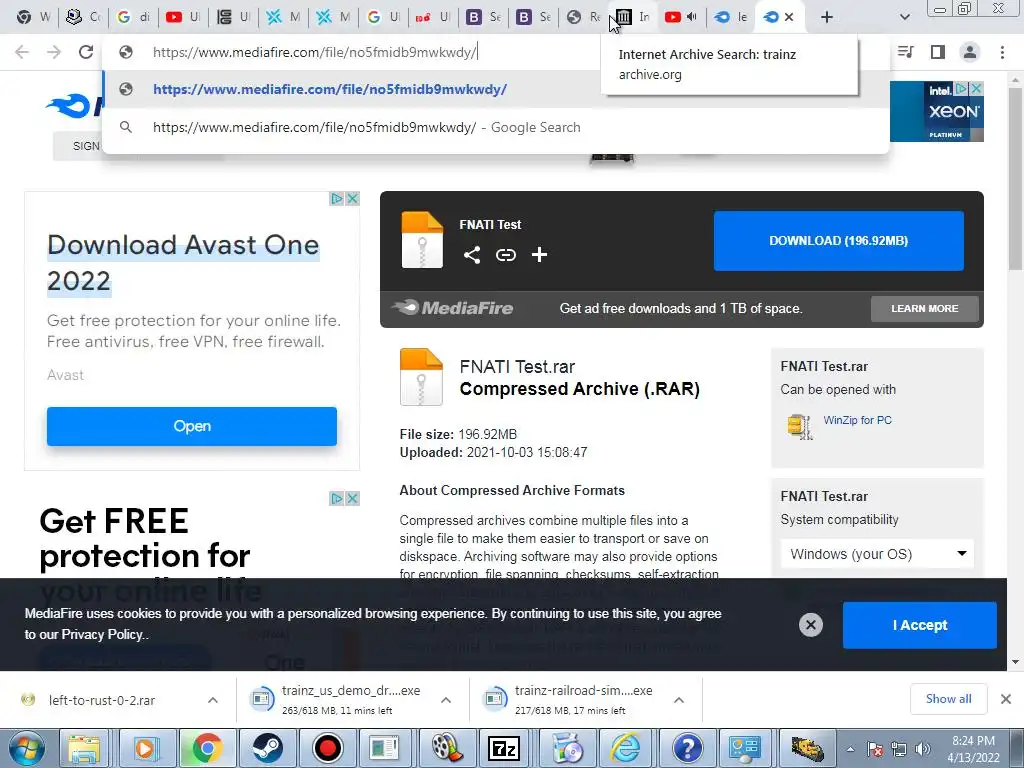The image size is (1024, 768).
Task: Switch to the tab labeled Re
Action: (x=583, y=17)
